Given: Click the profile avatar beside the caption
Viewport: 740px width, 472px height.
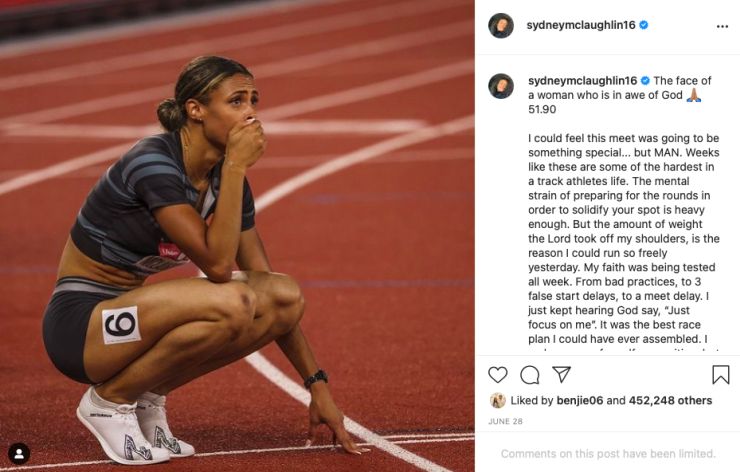Looking at the screenshot, I should coord(501,86).
